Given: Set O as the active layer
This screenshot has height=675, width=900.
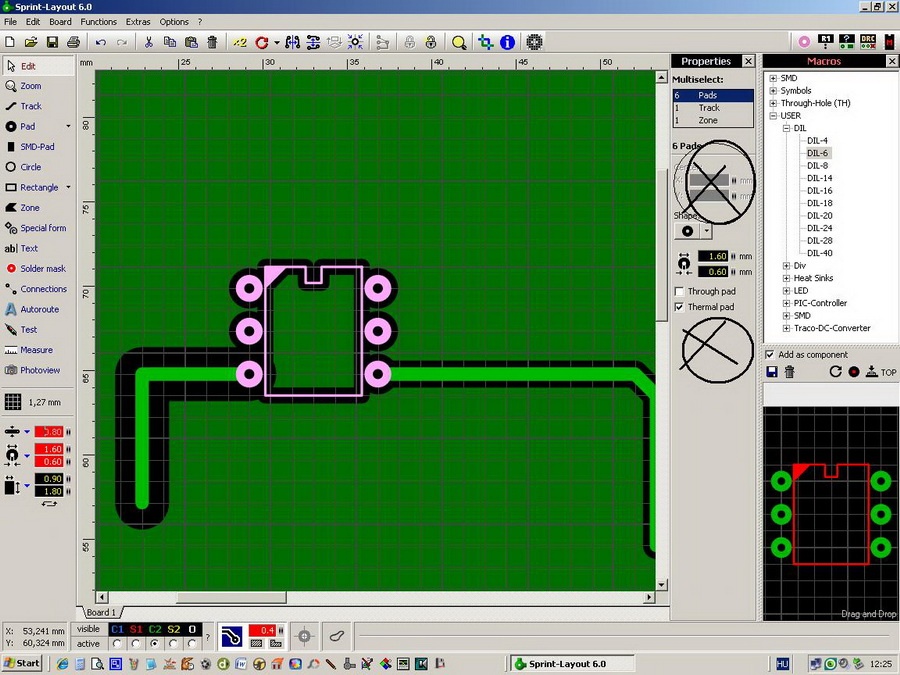Looking at the screenshot, I should click(x=192, y=644).
